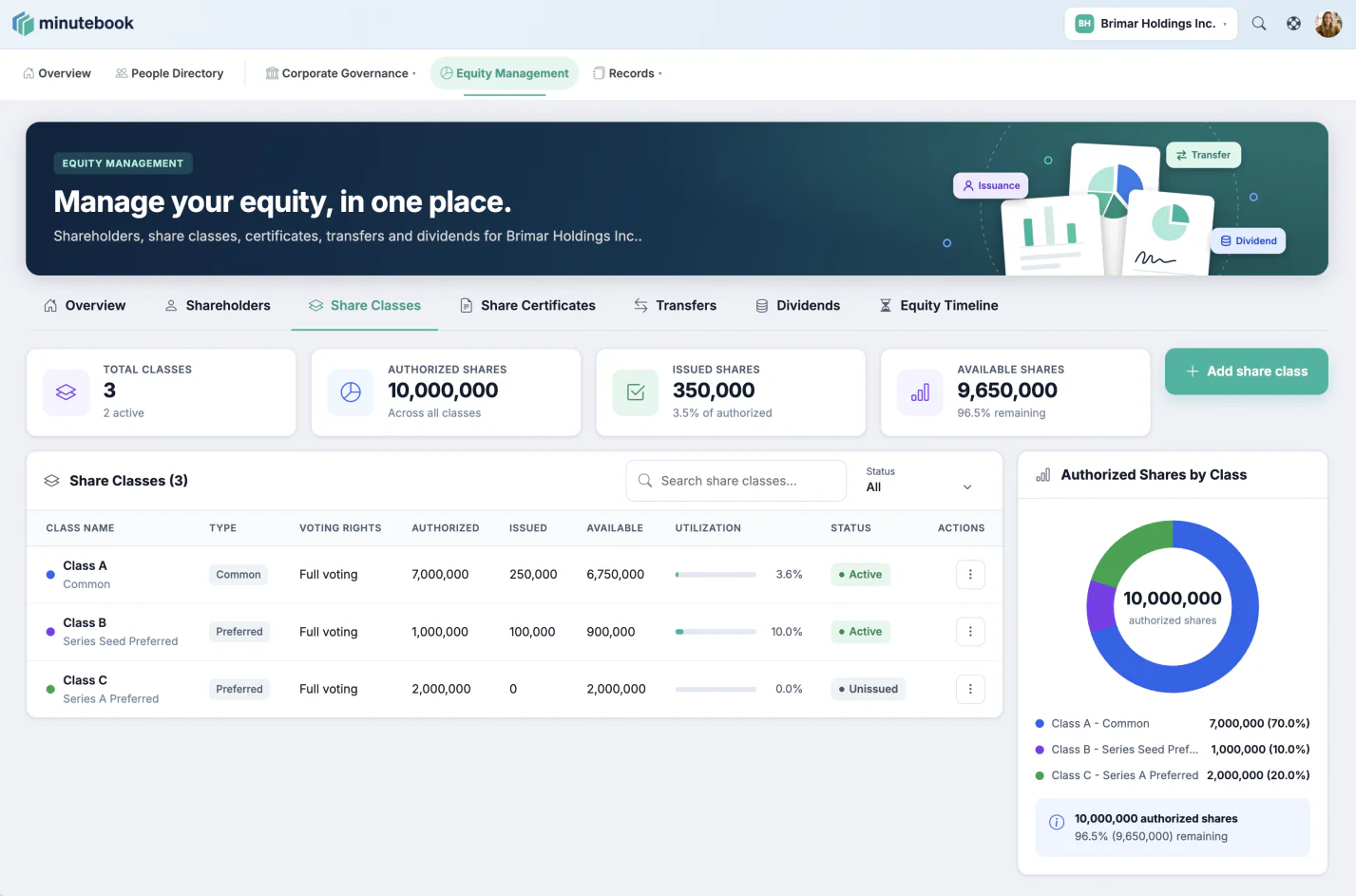Expand the Records menu
This screenshot has width=1356, height=896.
(x=627, y=73)
